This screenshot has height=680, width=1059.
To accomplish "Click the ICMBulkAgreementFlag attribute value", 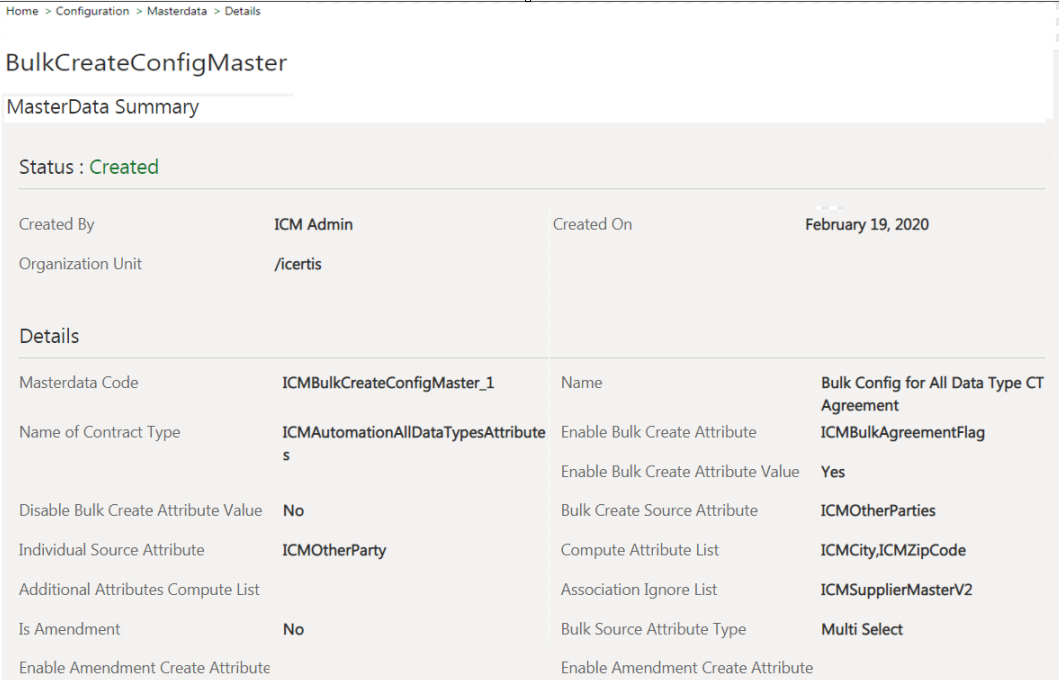I will point(902,433).
